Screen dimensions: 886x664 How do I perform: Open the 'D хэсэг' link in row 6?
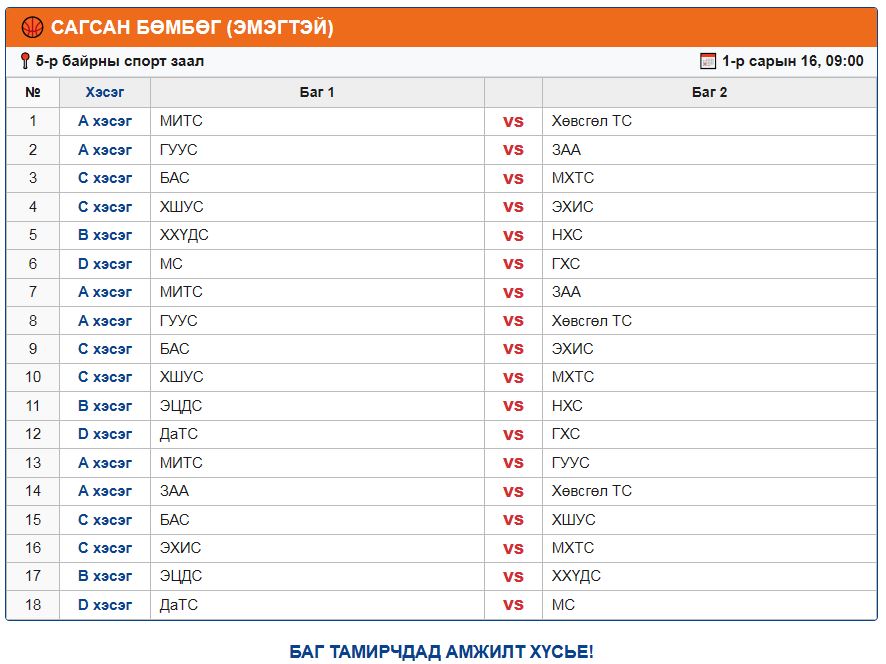[105, 264]
